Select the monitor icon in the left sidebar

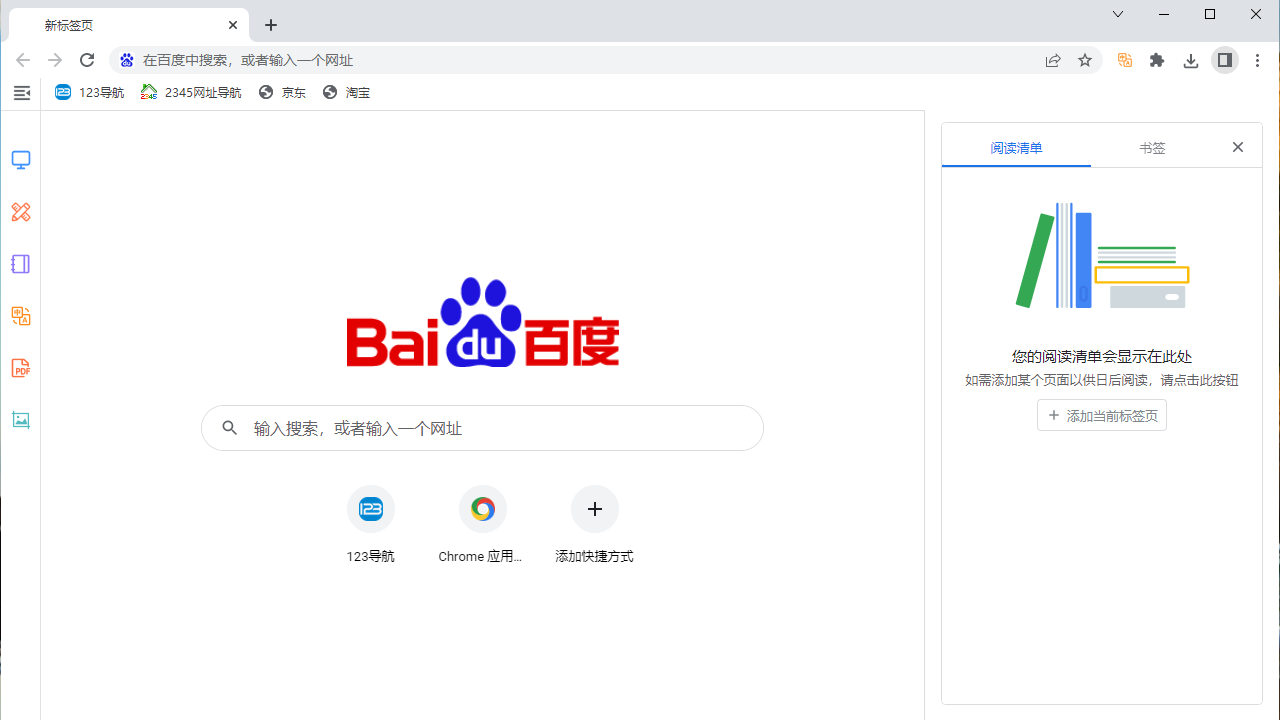(x=21, y=160)
